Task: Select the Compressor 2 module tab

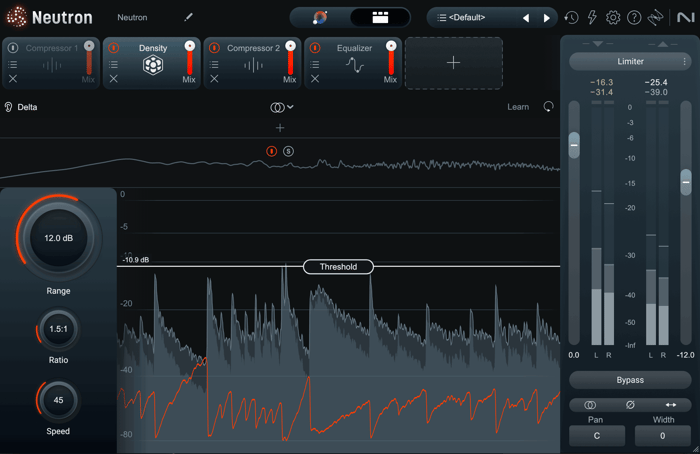Action: [x=253, y=62]
